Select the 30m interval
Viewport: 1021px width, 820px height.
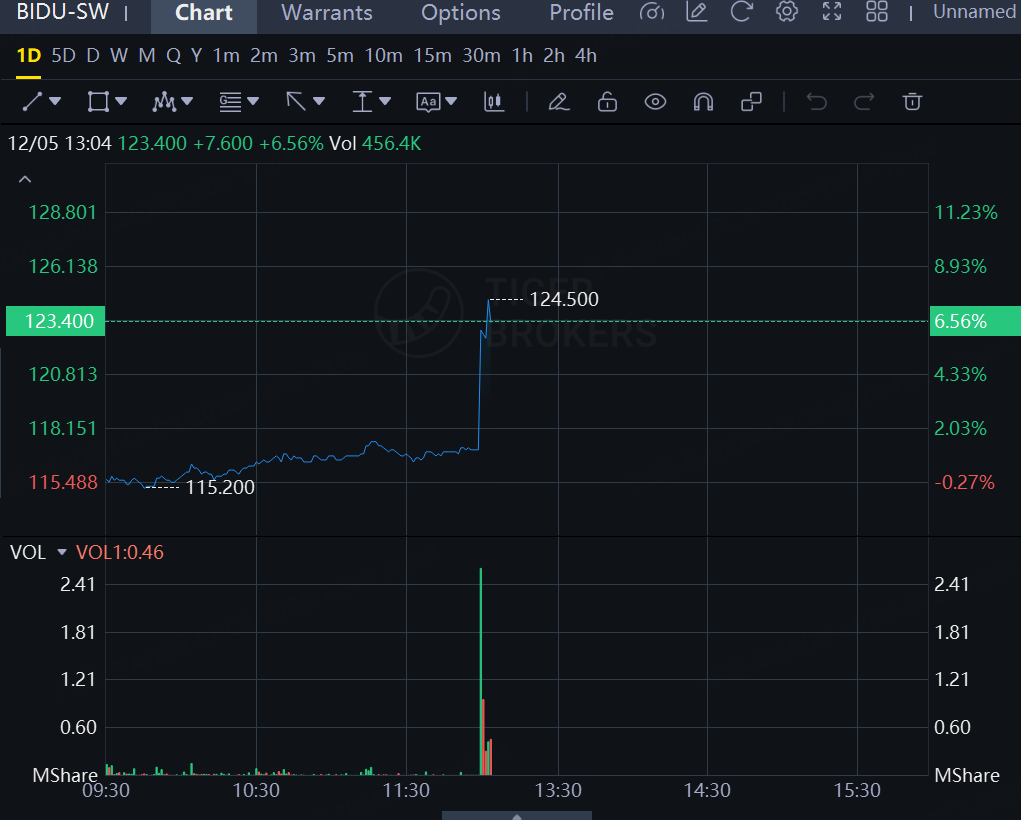[481, 55]
